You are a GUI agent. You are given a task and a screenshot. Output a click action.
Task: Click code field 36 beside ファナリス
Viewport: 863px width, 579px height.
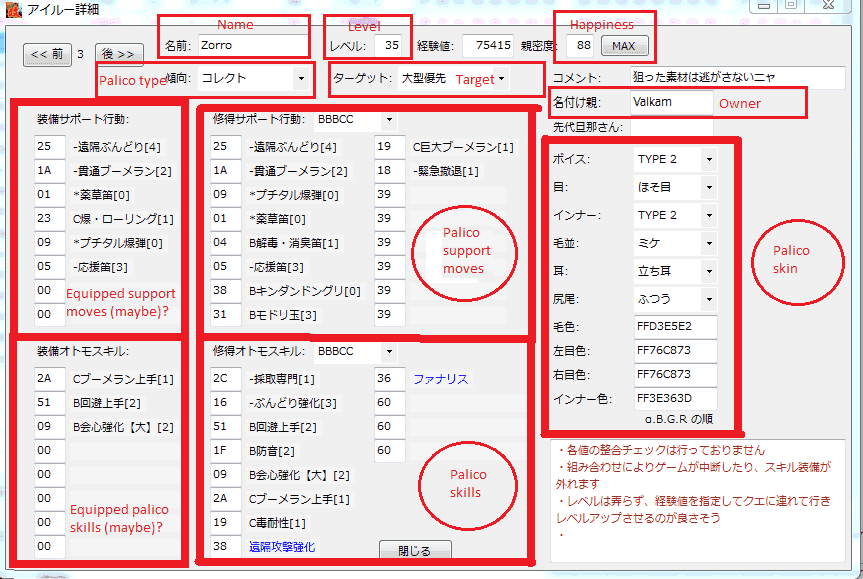click(x=390, y=379)
